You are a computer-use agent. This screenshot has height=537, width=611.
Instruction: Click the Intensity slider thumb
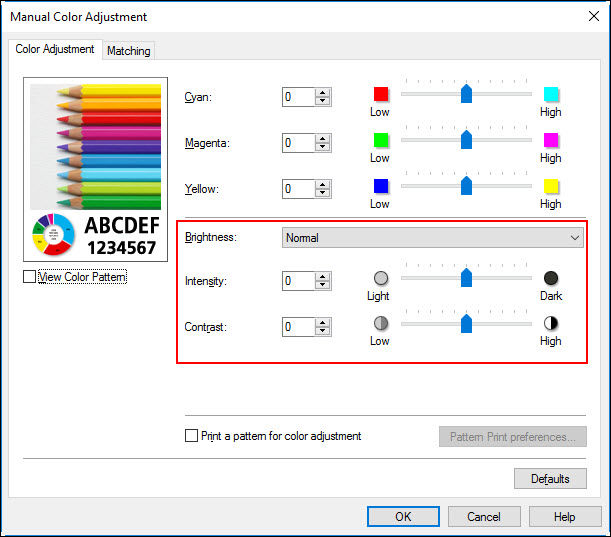click(466, 277)
